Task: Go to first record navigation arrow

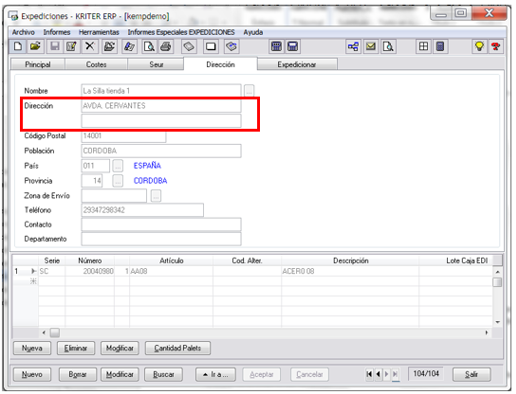Action: (x=369, y=374)
